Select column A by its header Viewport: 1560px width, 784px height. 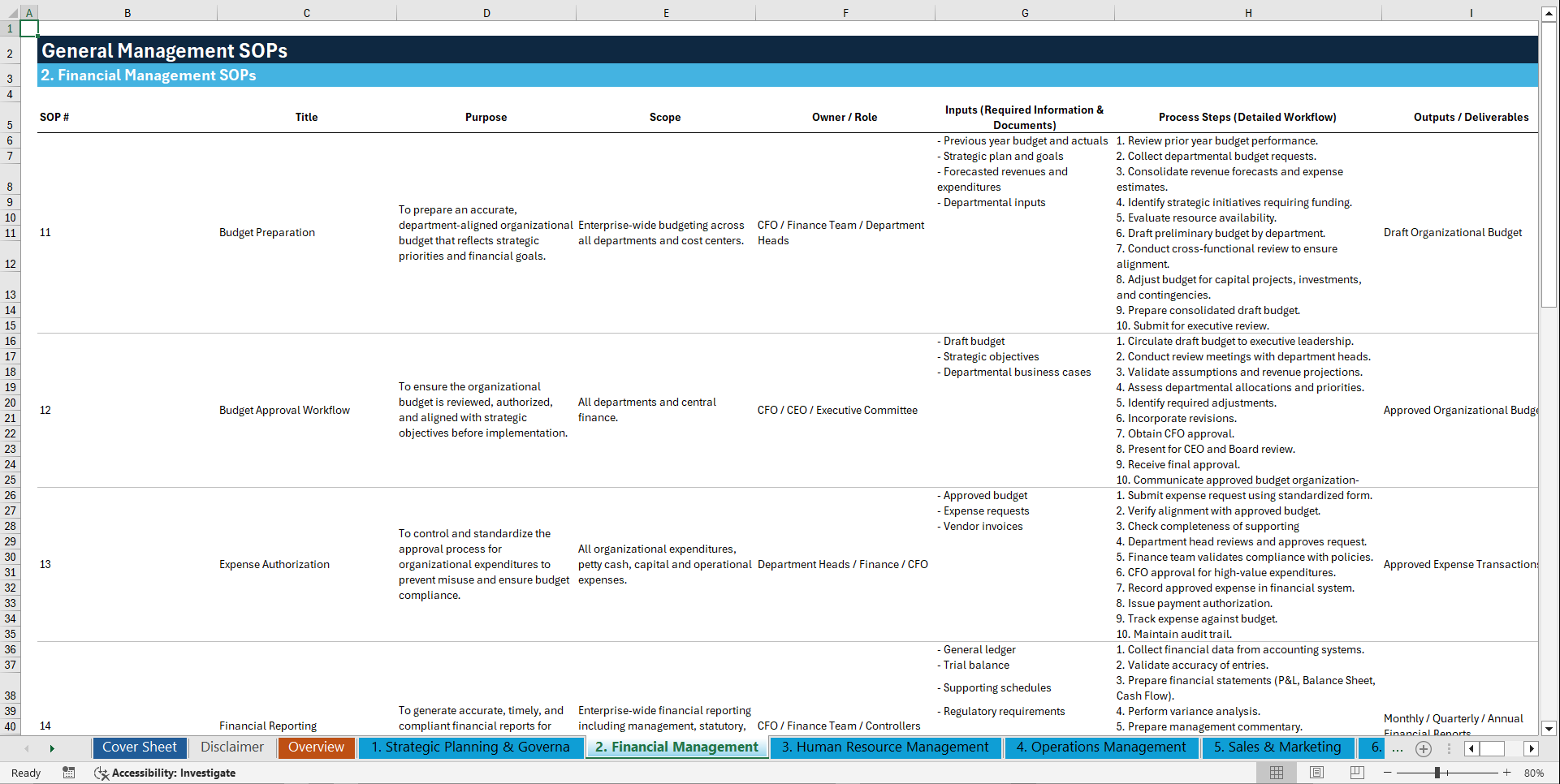click(29, 12)
